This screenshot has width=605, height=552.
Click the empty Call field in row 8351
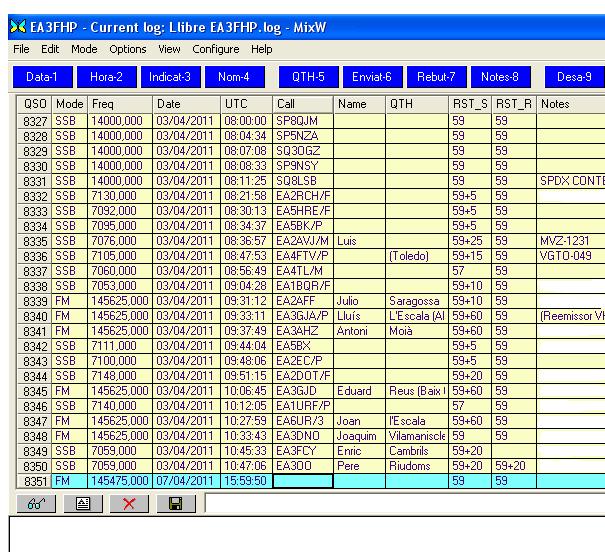tap(303, 481)
